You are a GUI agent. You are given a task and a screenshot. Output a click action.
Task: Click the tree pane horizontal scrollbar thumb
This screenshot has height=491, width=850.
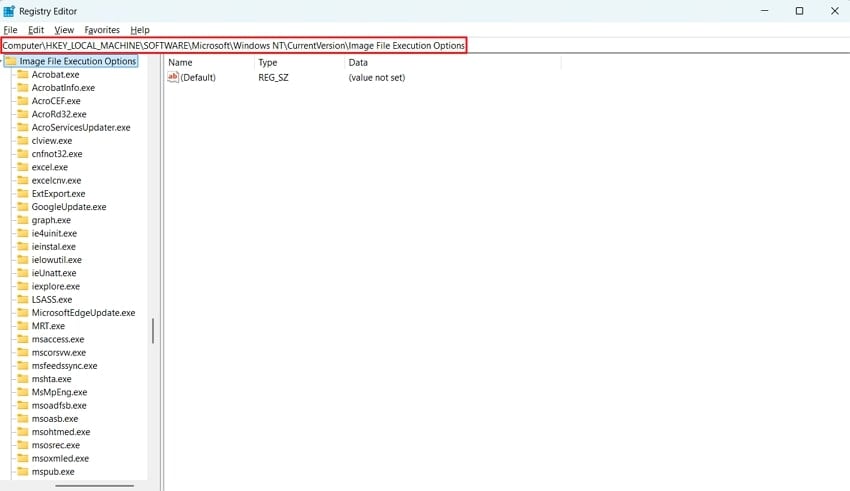click(94, 486)
